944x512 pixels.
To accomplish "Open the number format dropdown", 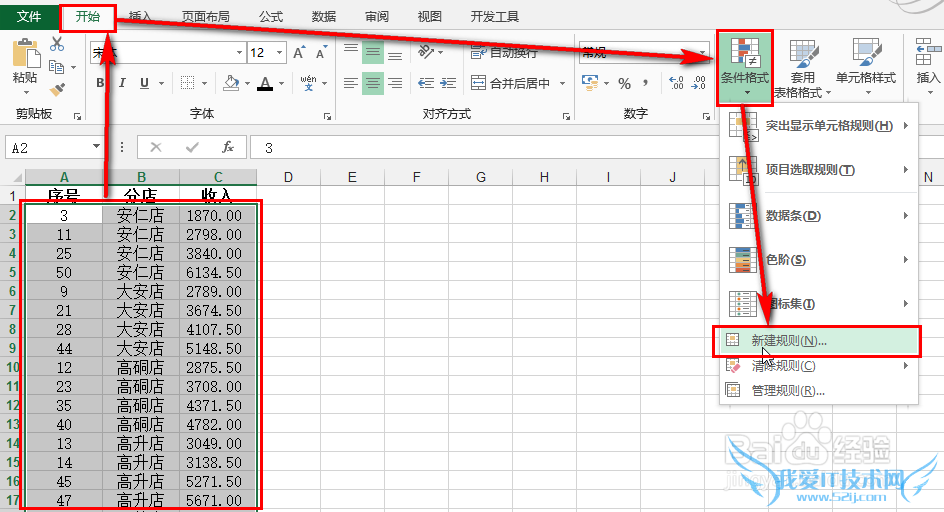I will pos(703,53).
